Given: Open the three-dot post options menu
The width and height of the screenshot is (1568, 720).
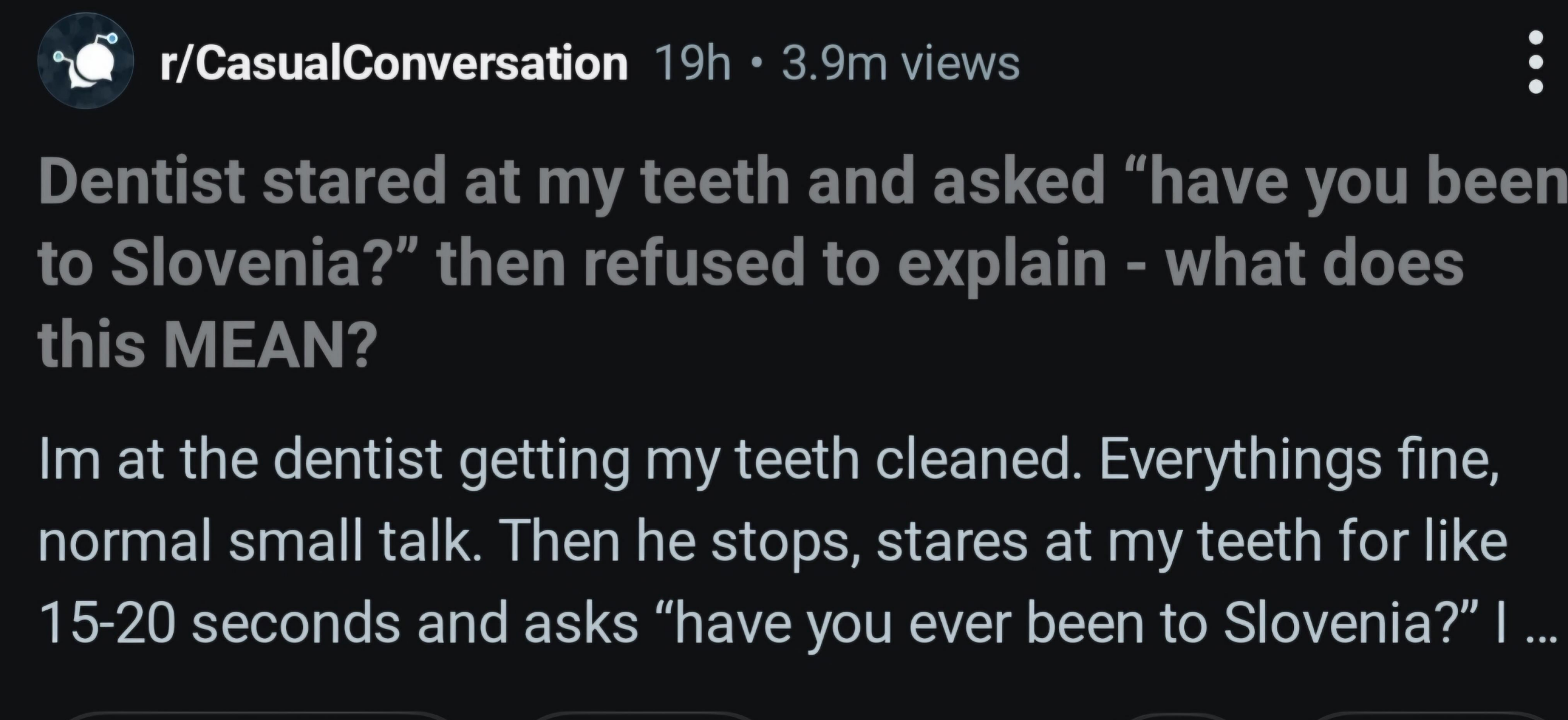Looking at the screenshot, I should [x=1536, y=61].
